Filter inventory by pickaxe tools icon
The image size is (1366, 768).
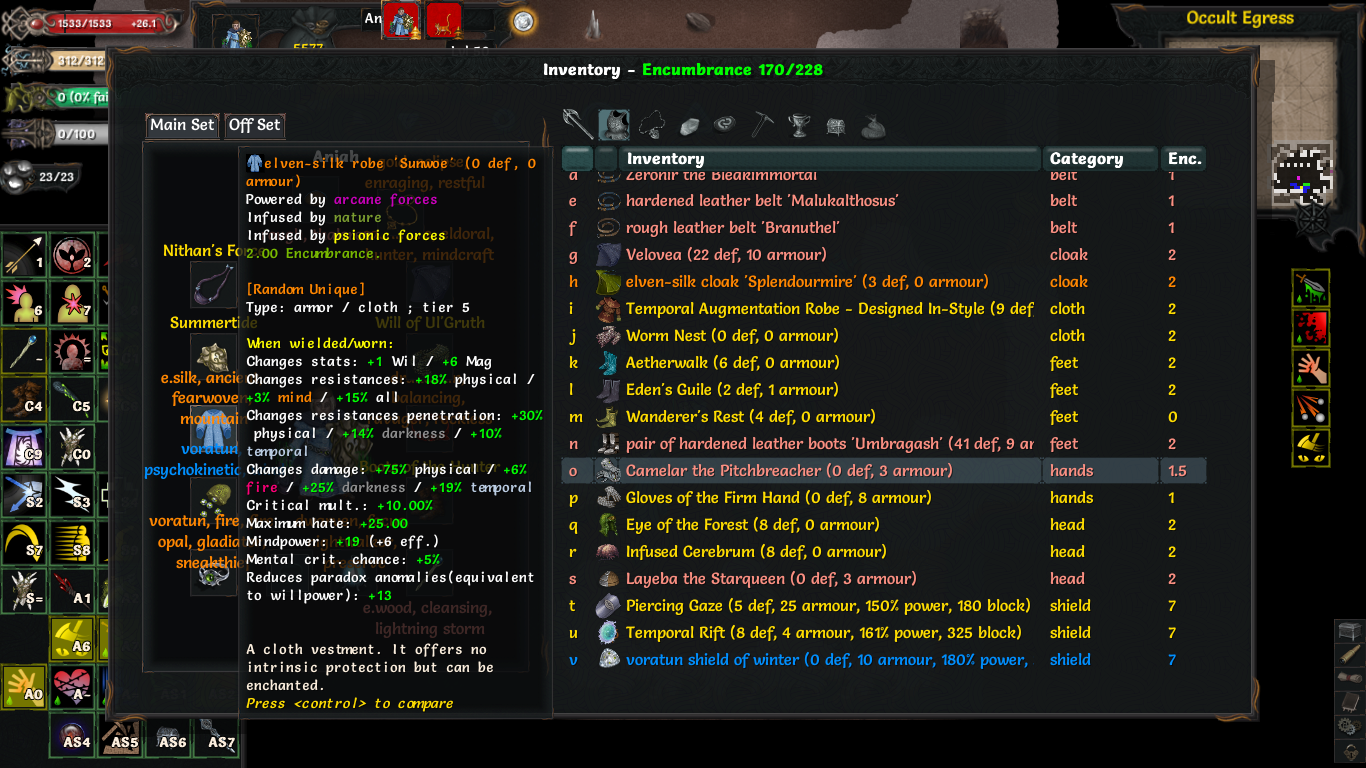point(762,124)
